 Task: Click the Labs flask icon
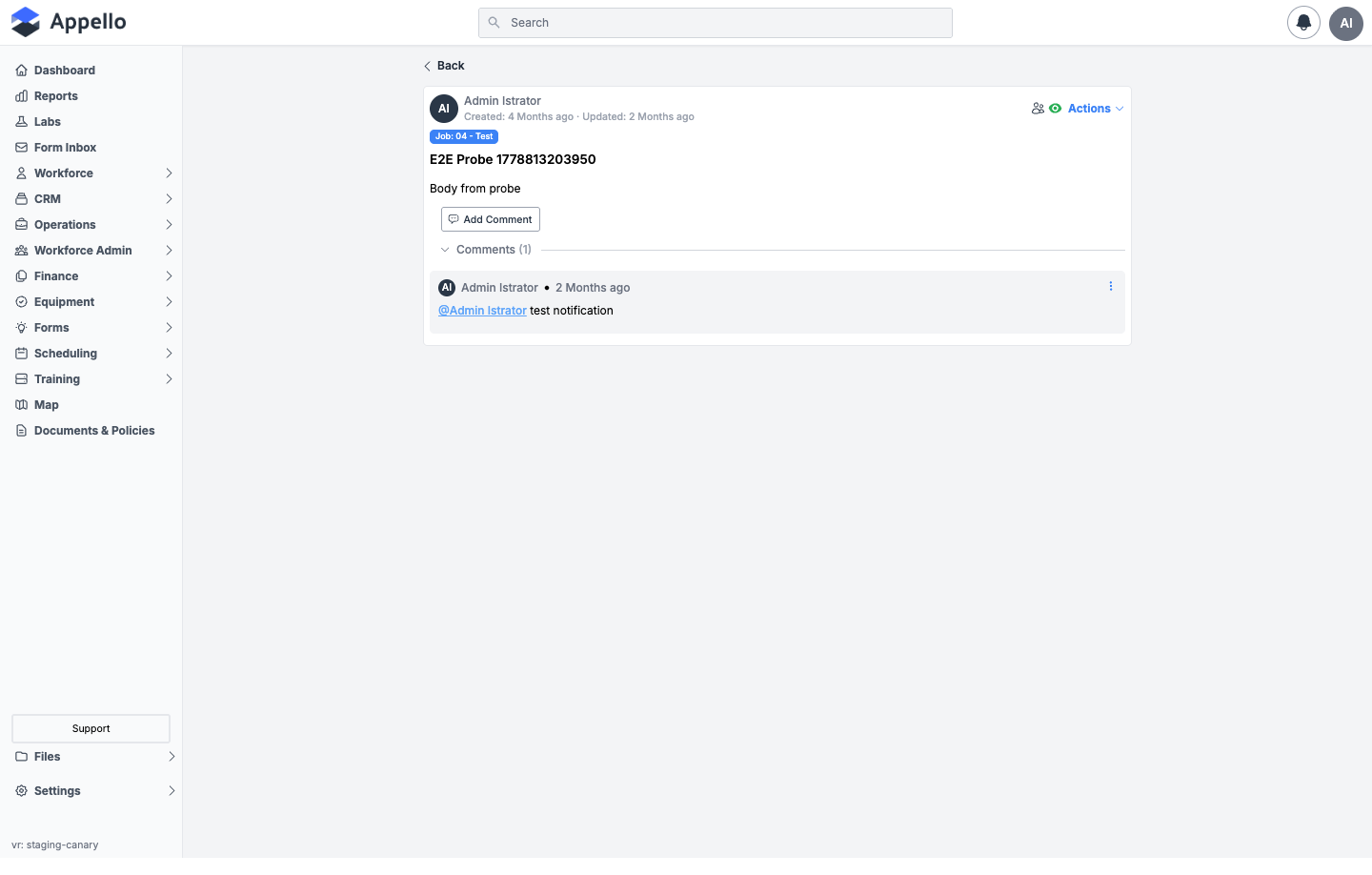(x=21, y=122)
